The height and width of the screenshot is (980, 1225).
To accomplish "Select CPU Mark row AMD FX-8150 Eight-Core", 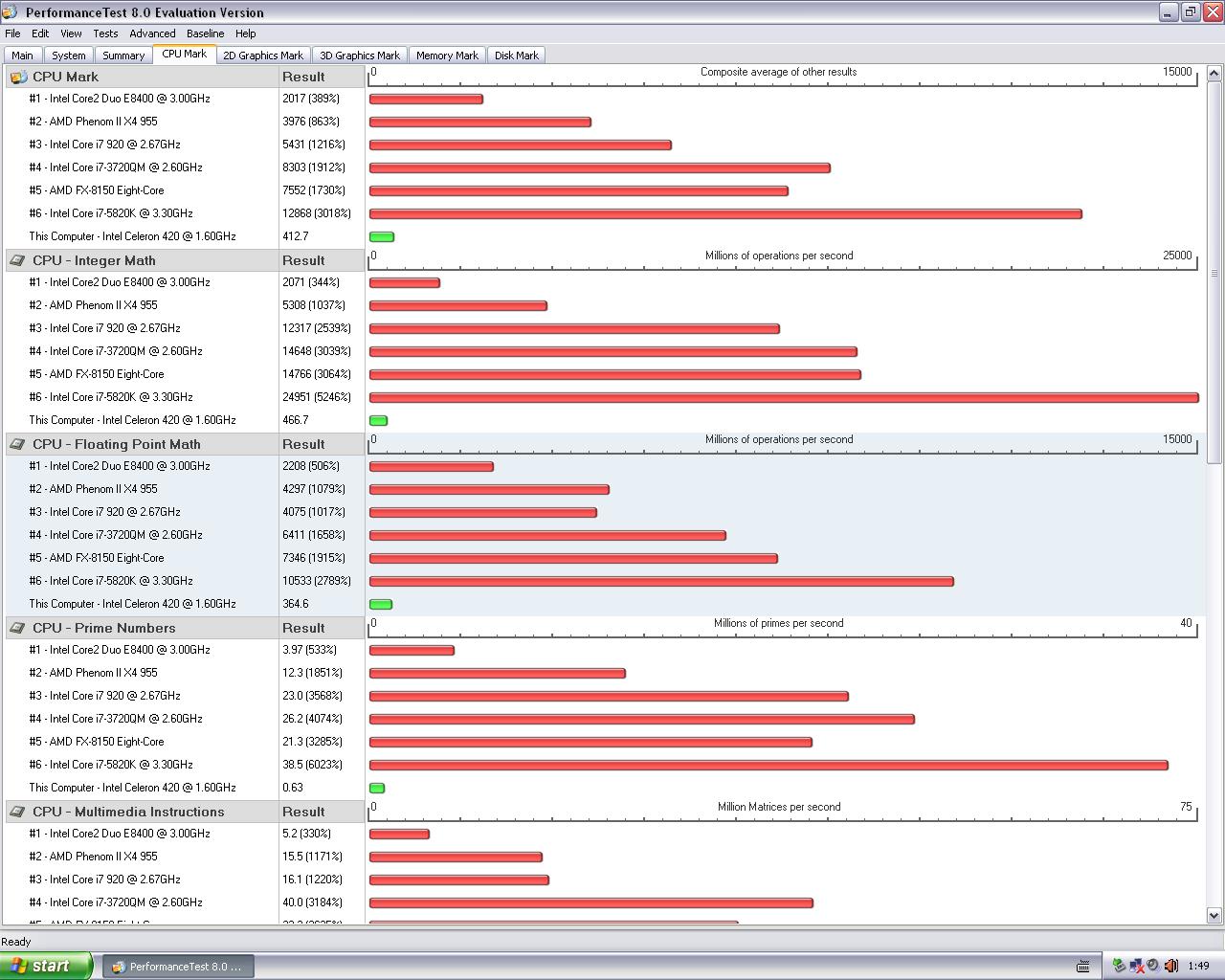I will point(97,190).
